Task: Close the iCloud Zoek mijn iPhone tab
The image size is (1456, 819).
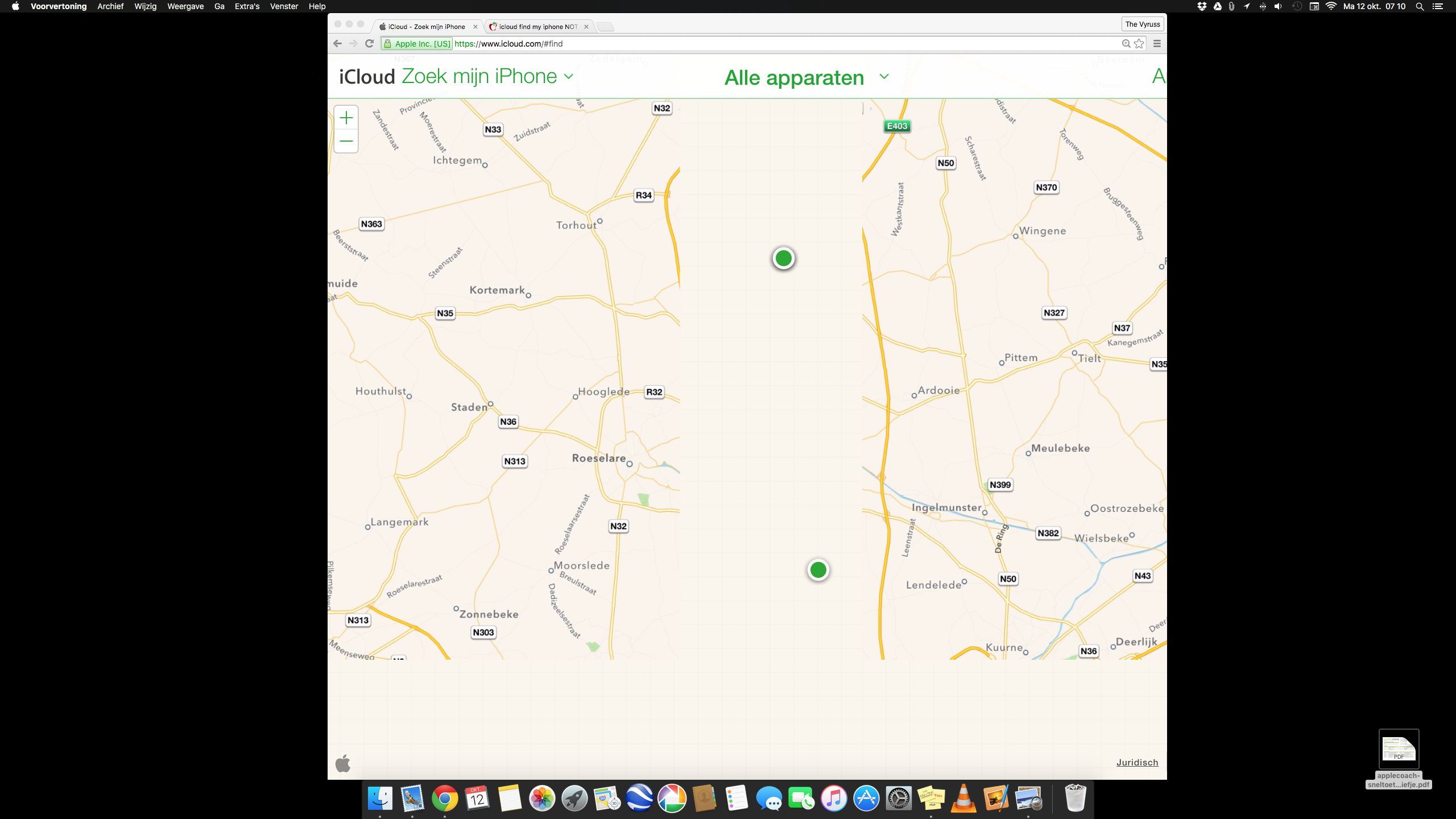Action: coord(475,27)
